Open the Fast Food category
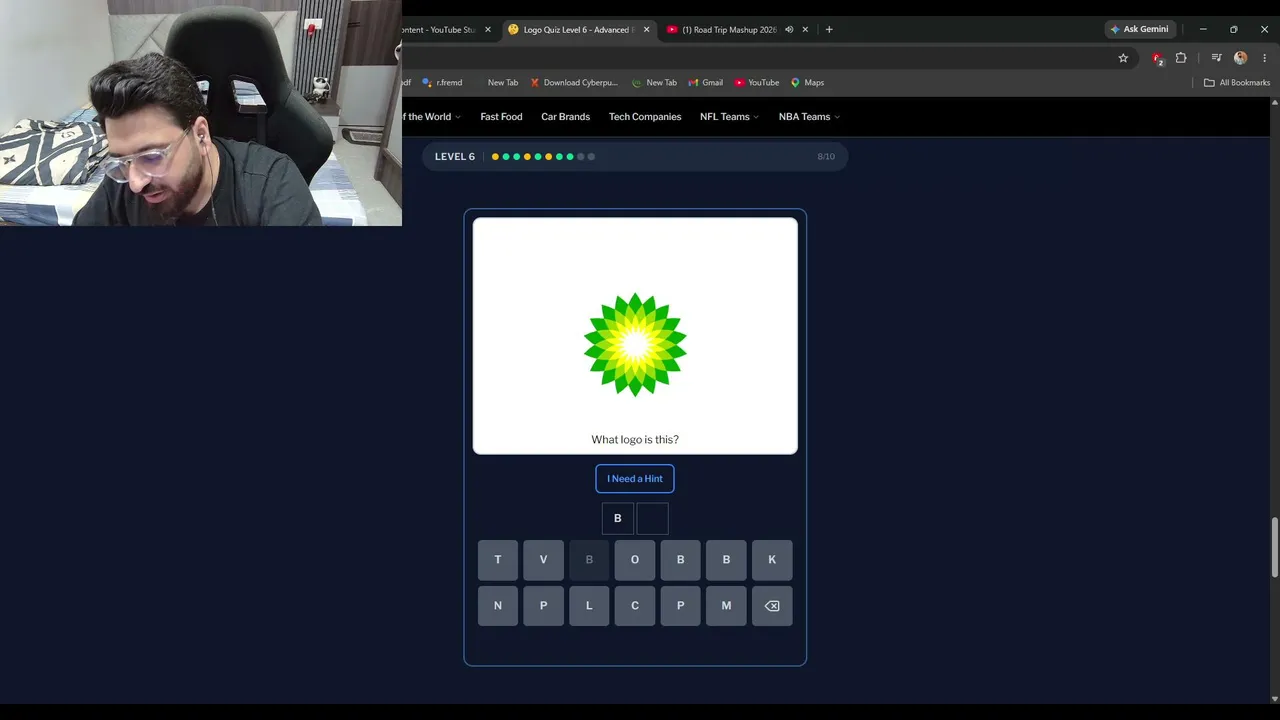Viewport: 1280px width, 720px height. click(501, 117)
